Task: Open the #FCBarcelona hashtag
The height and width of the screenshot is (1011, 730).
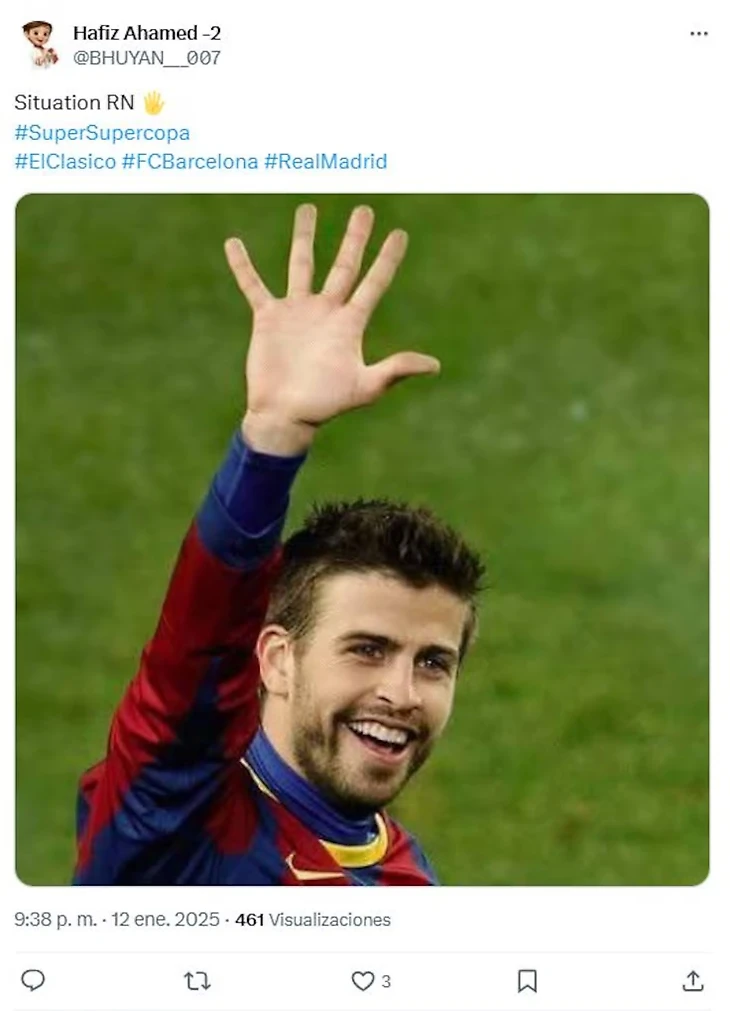Action: coord(190,161)
